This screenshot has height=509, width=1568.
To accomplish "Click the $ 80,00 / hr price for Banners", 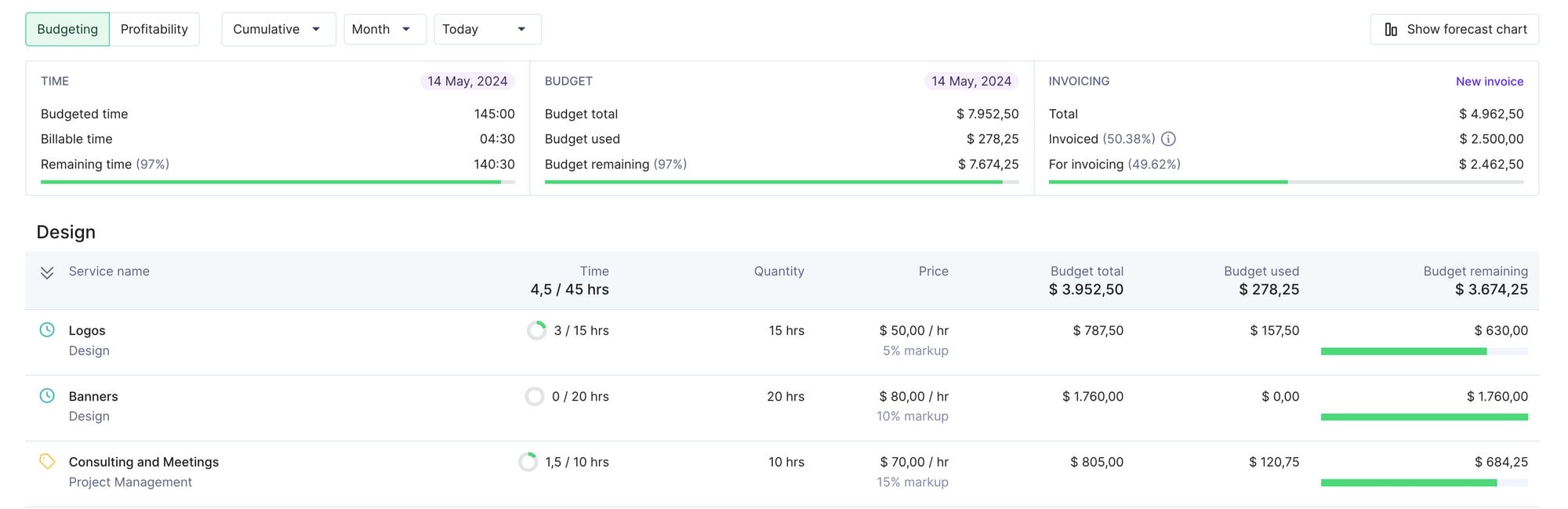I will point(914,397).
